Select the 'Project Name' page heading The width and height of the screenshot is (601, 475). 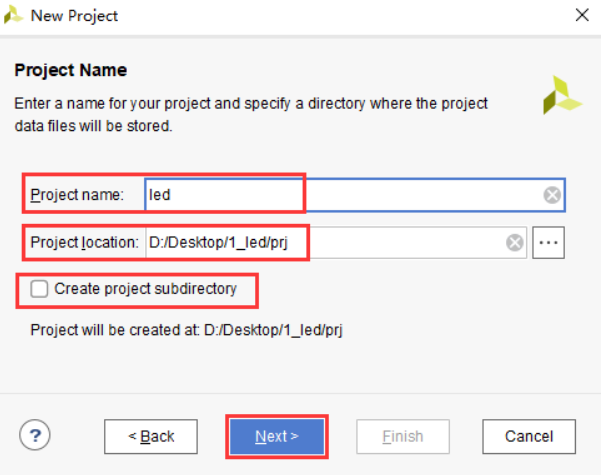[x=69, y=71]
